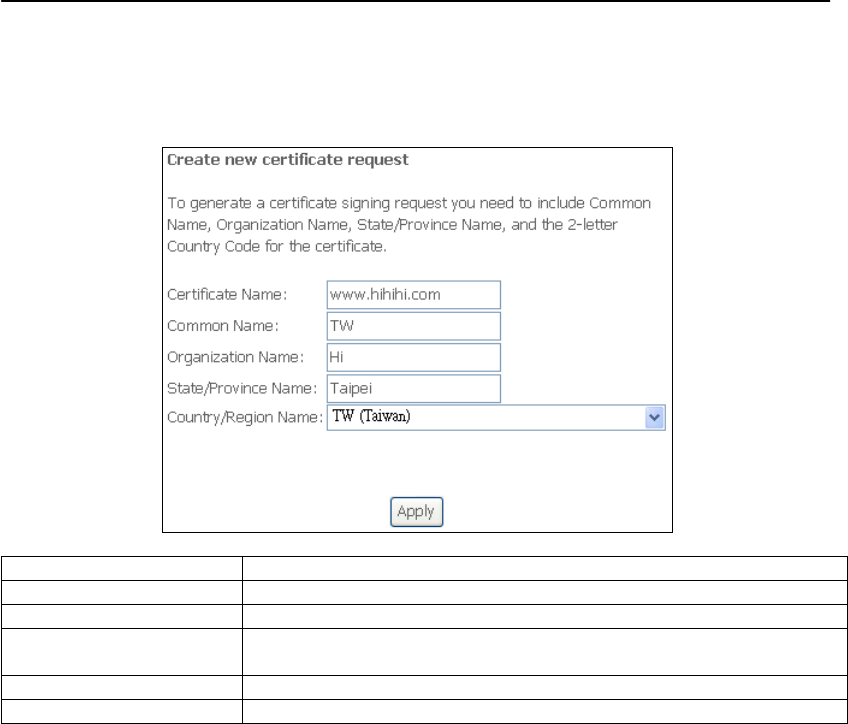Click the 'Create new certificate request' heading
Screen dimensions: 848x724
point(288,160)
